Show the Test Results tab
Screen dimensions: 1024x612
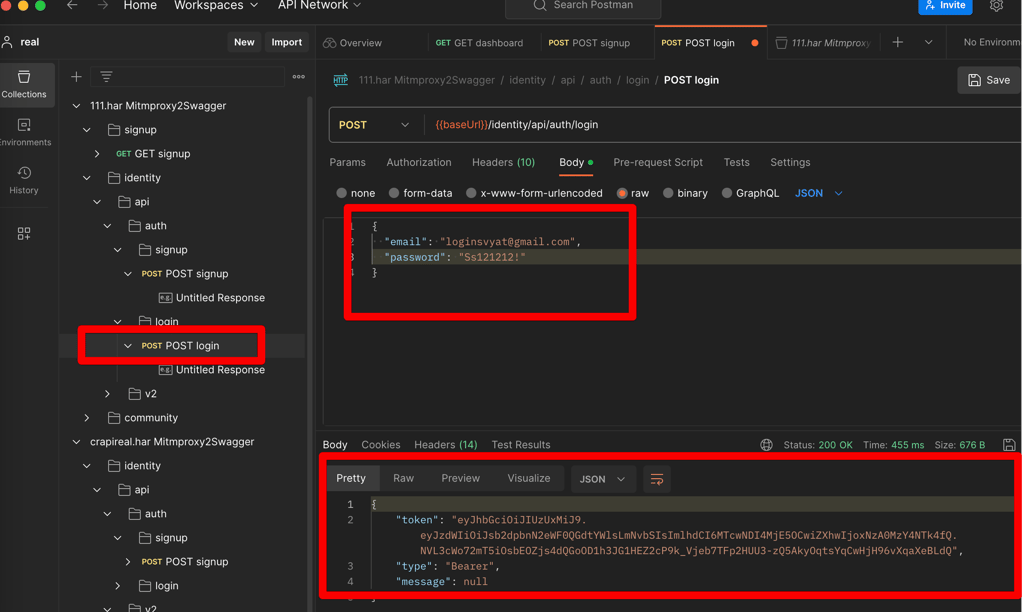pos(520,445)
